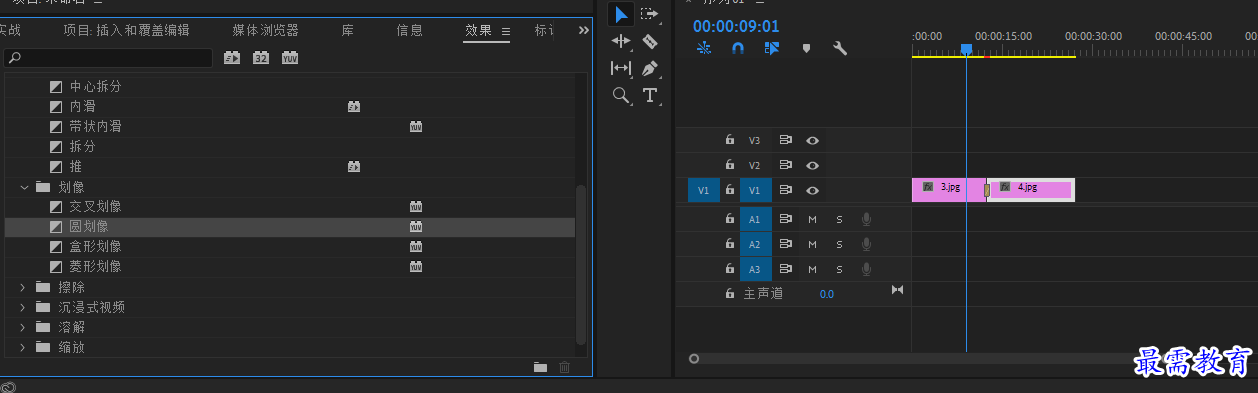1258x393 pixels.
Task: Select the 效果 tab
Action: tap(479, 30)
